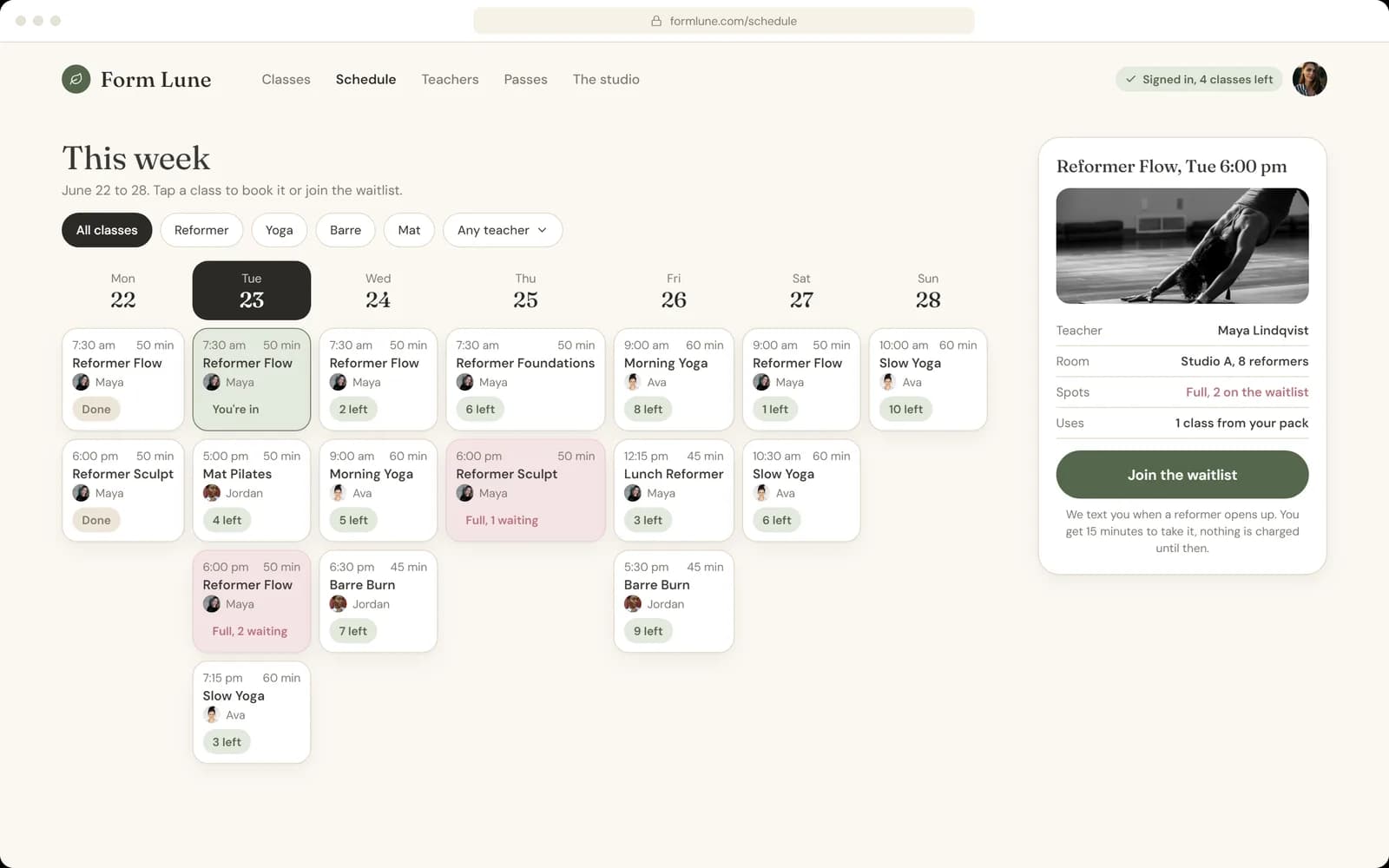Toggle the Mat filter chip
Image resolution: width=1389 pixels, height=868 pixels.
coord(409,230)
